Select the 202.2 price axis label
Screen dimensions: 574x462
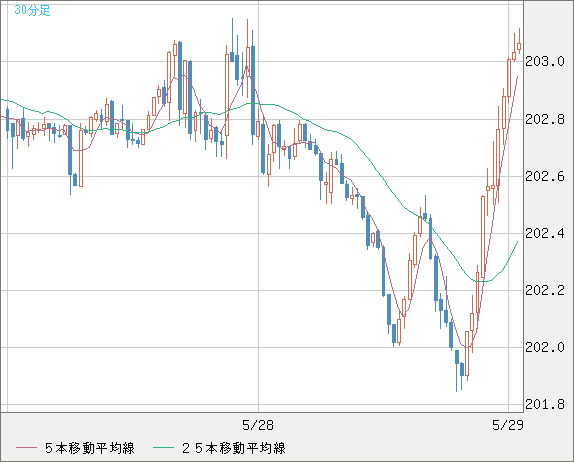(545, 290)
